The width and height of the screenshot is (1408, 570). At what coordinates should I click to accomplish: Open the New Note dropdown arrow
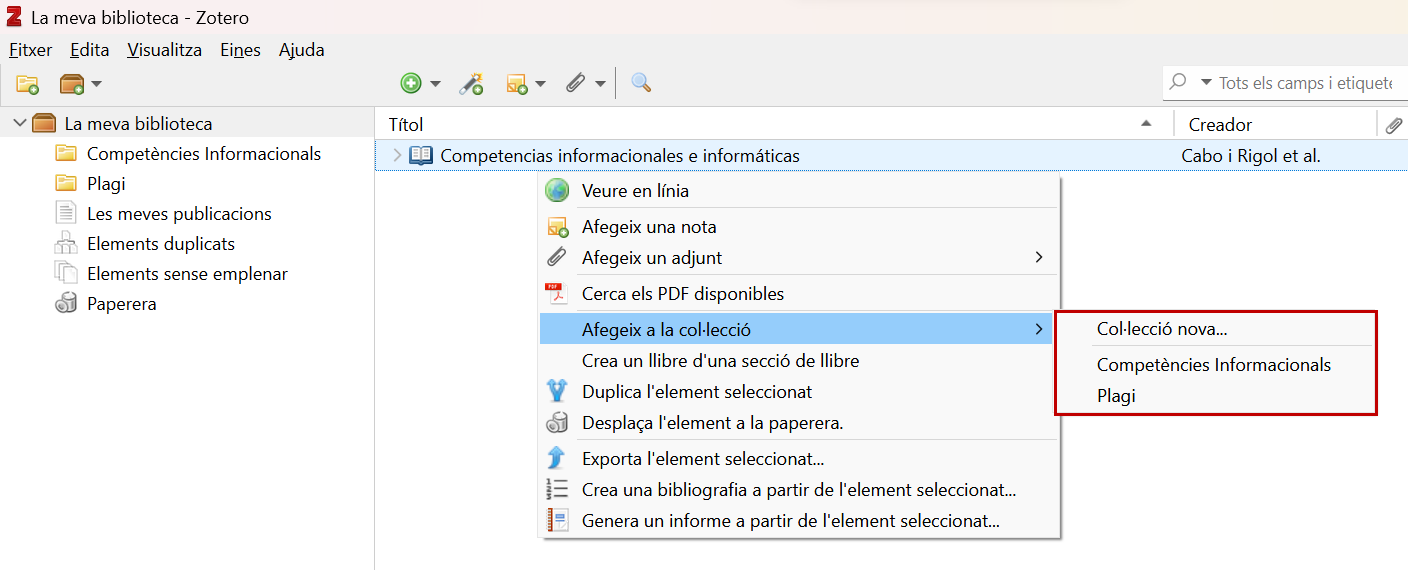pos(540,84)
